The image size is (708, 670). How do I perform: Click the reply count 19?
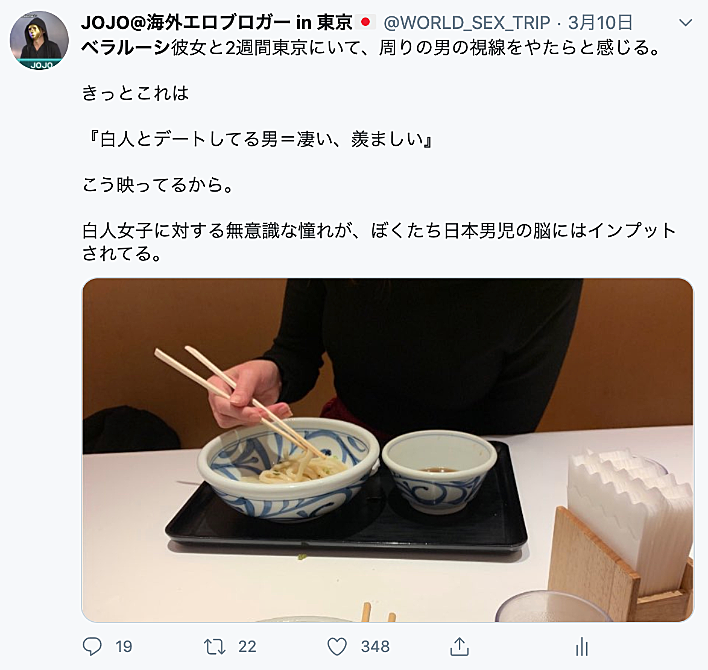[123, 647]
